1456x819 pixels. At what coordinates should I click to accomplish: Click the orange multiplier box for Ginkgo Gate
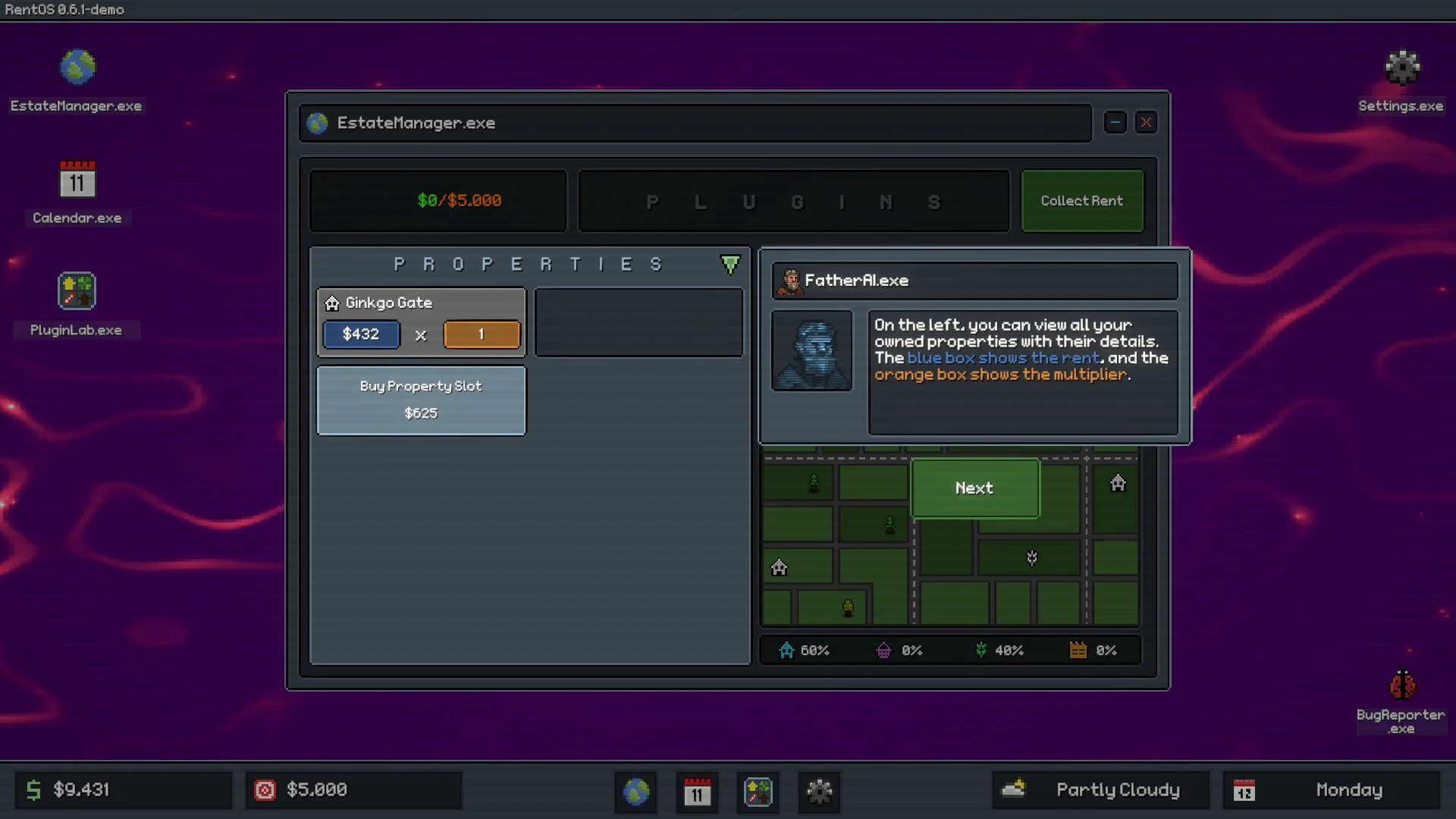click(x=482, y=334)
